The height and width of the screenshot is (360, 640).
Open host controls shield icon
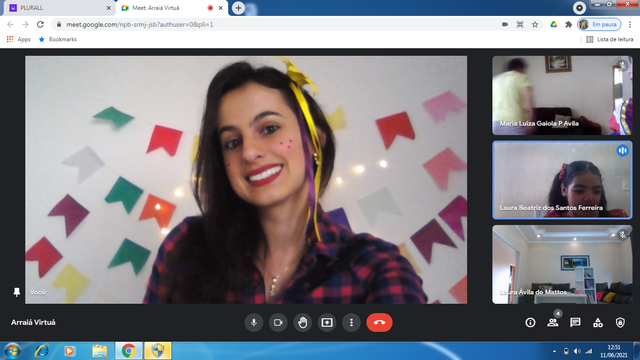pyautogui.click(x=620, y=322)
